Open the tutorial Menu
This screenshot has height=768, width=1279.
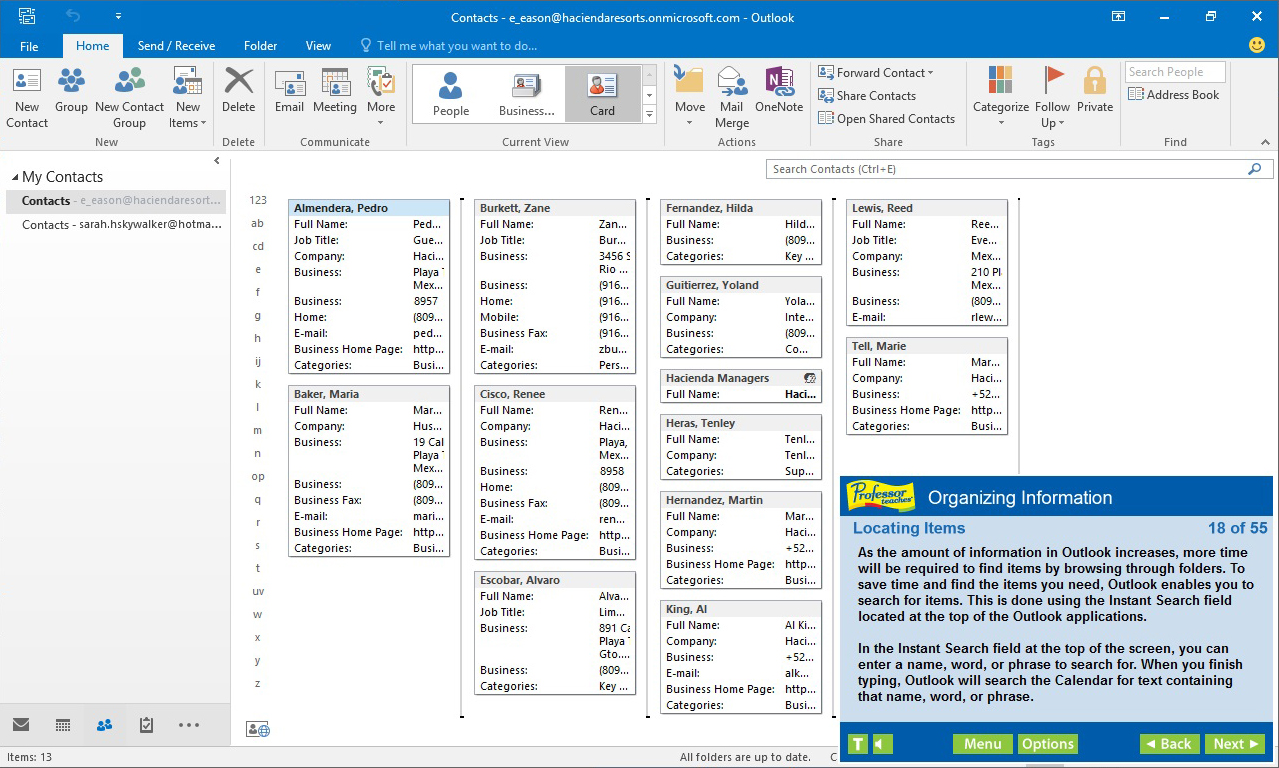[x=982, y=744]
